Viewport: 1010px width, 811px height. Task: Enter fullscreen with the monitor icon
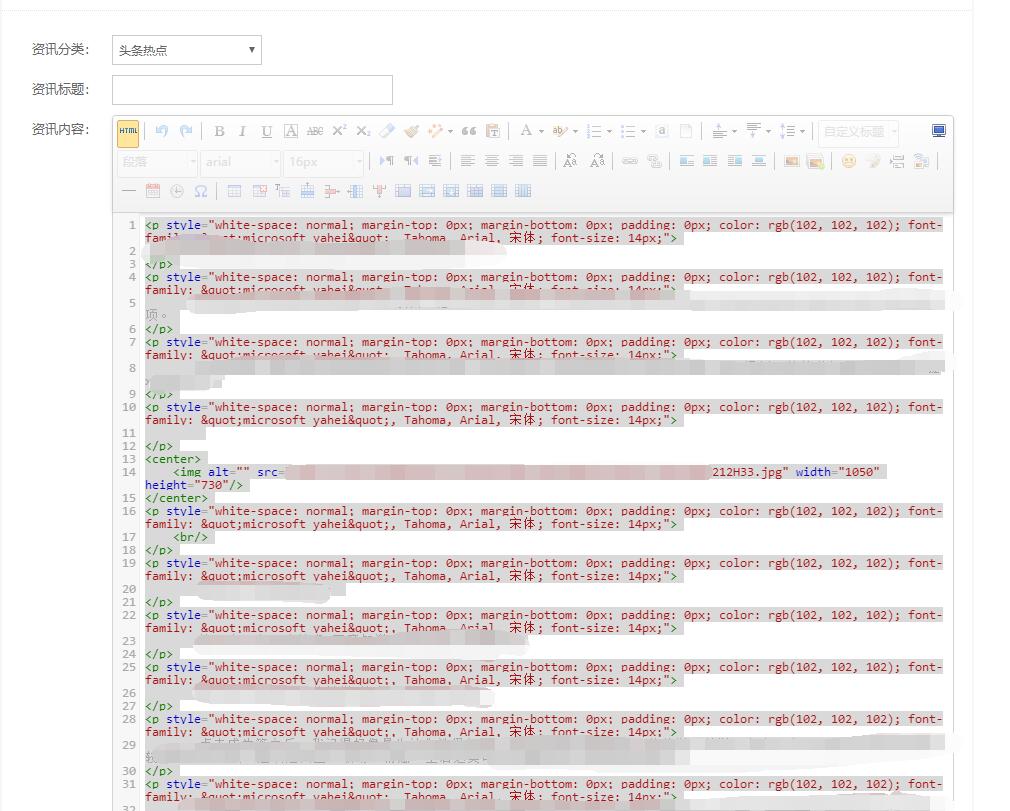938,131
